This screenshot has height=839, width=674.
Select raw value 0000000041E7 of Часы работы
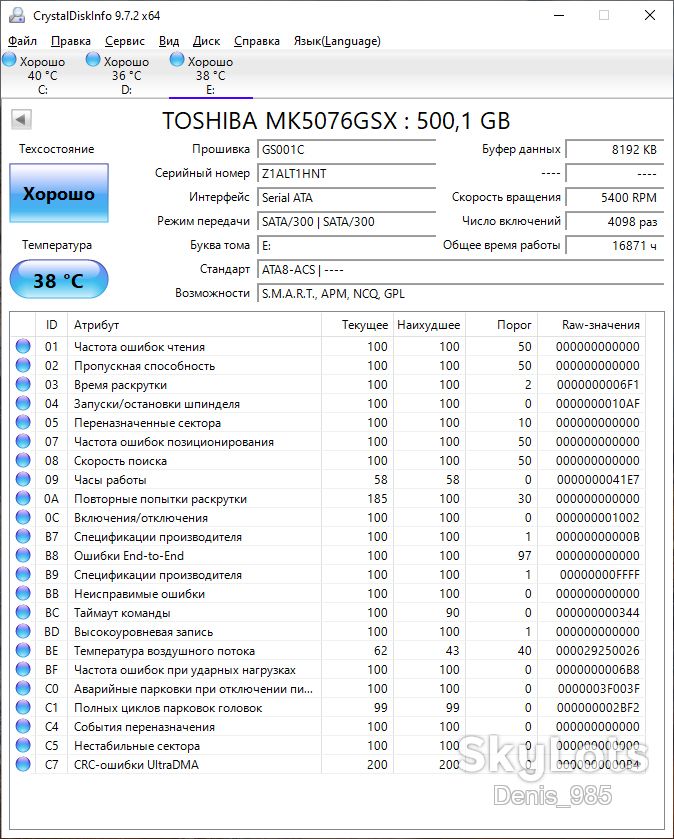click(x=598, y=480)
